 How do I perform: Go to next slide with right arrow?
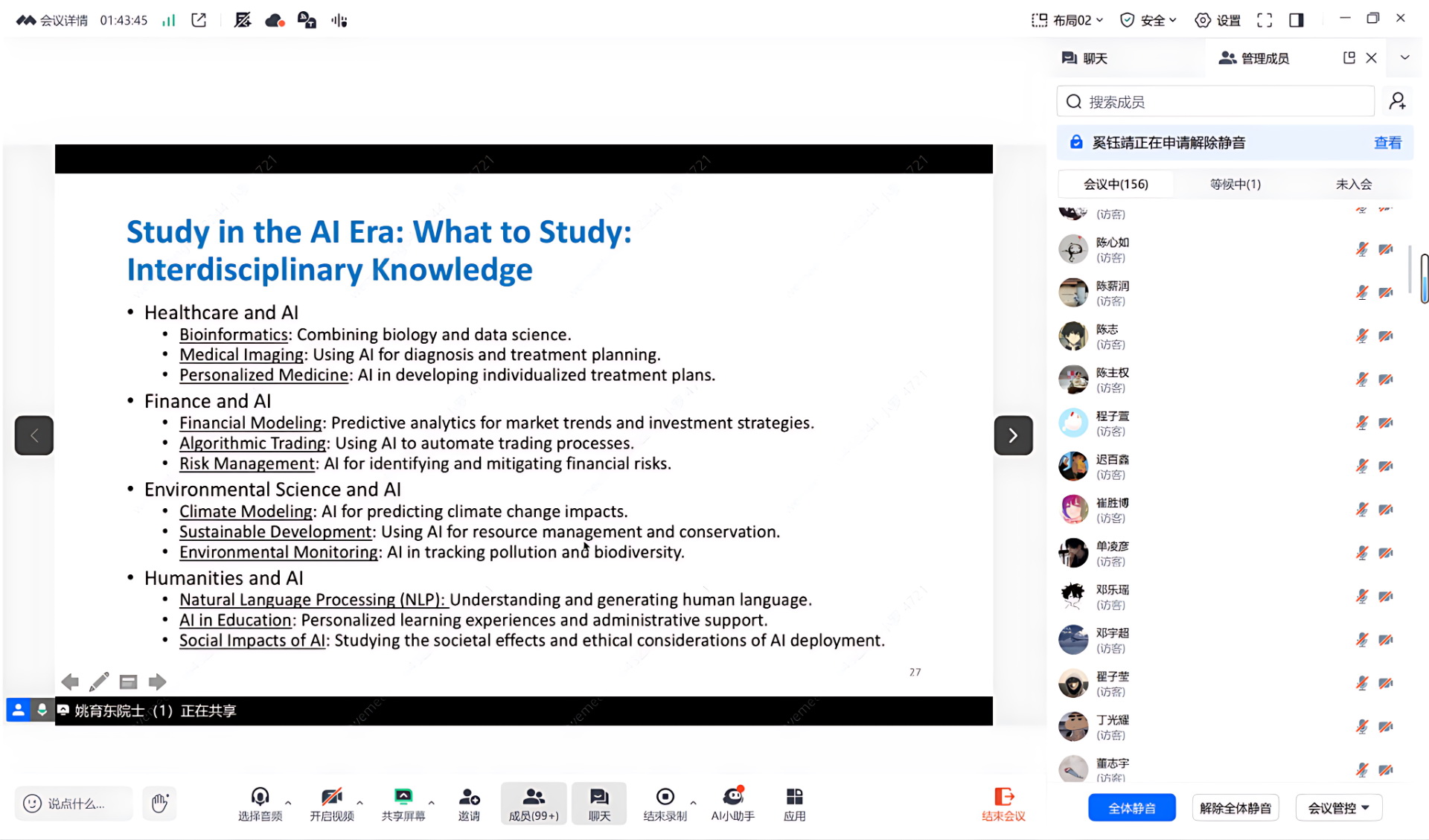[1013, 435]
